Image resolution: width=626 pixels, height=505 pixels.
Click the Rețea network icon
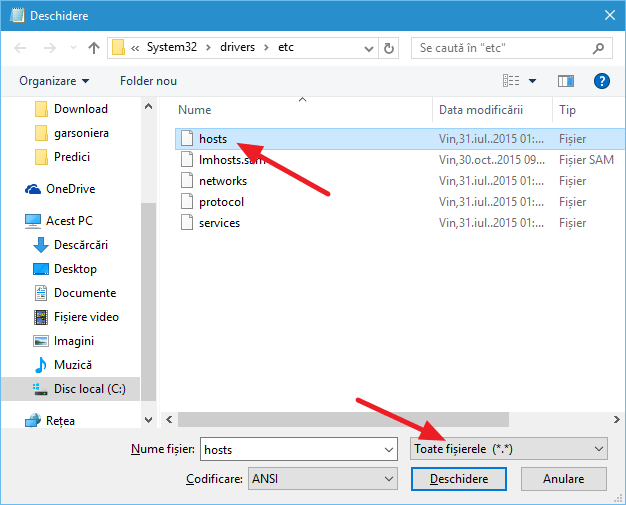(x=33, y=420)
